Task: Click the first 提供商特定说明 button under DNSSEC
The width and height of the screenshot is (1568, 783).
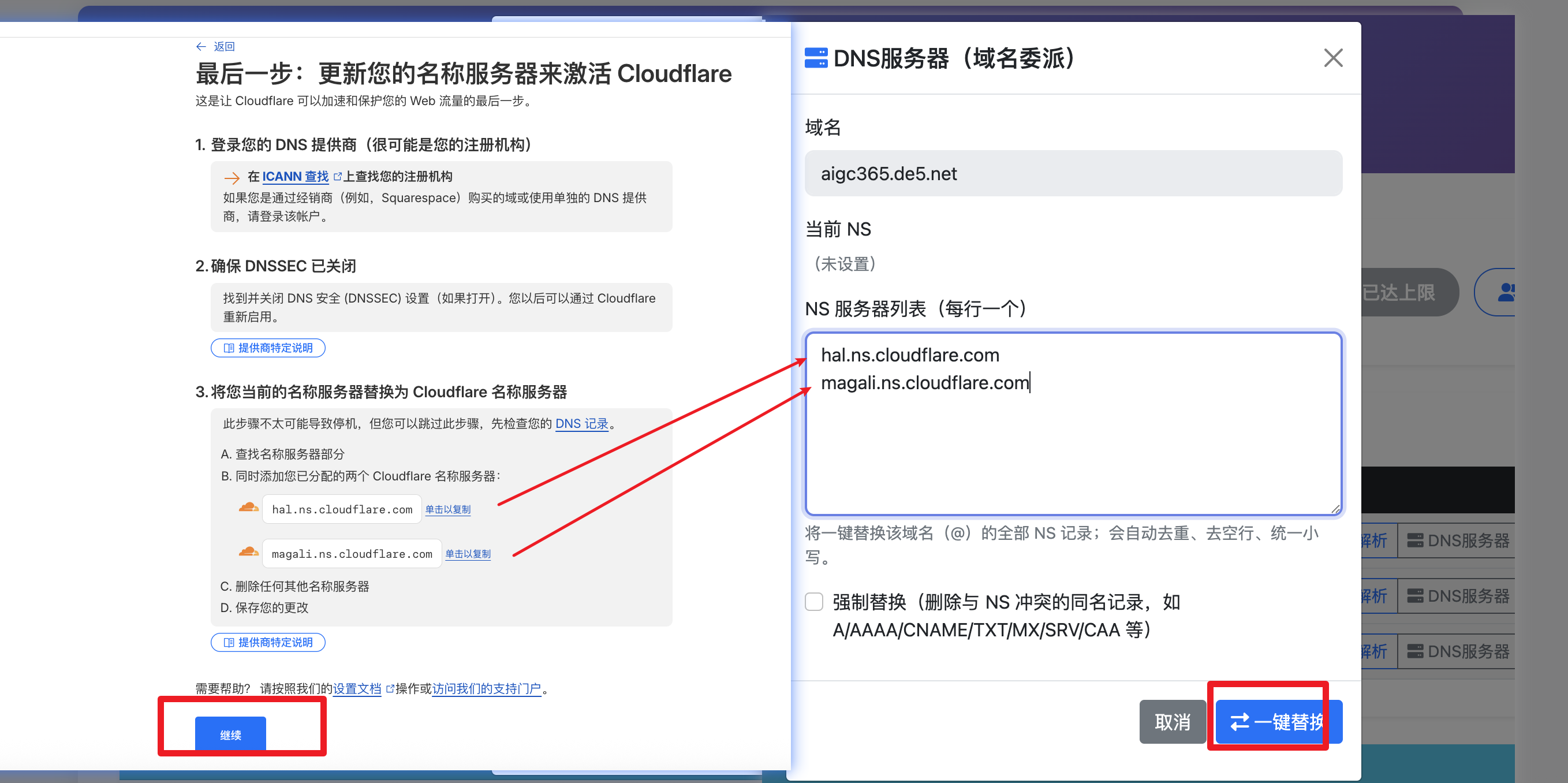Action: click(x=268, y=348)
